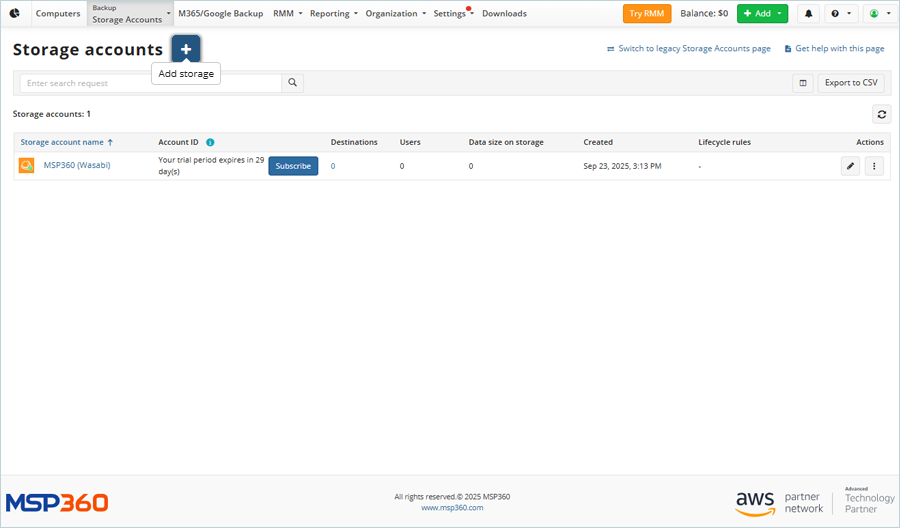Go to the Computers tab
The width and height of the screenshot is (900, 528).
click(x=58, y=14)
